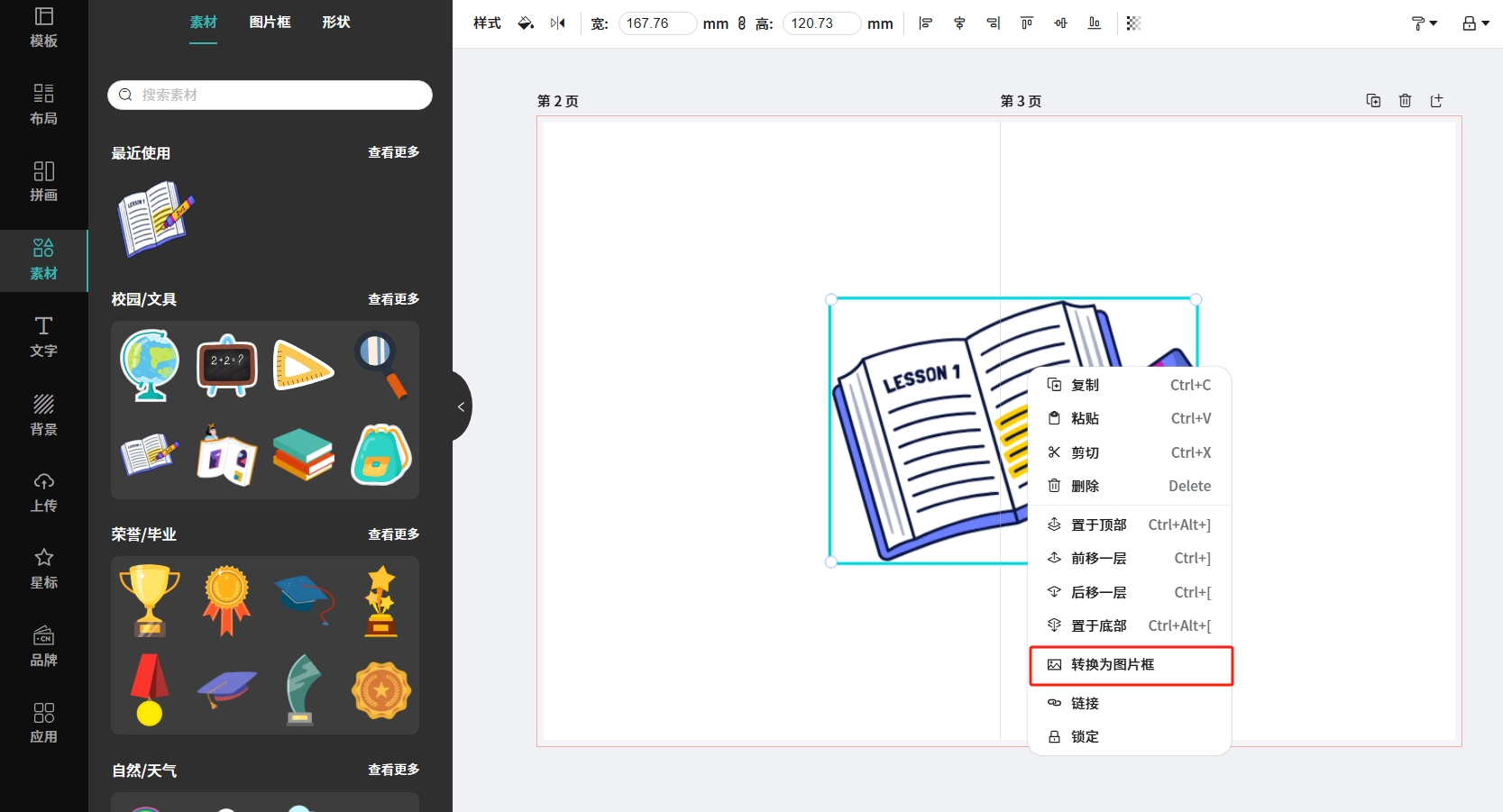Screen dimensions: 1503x812
Task: Click the 搜索素材 search field
Action: [x=270, y=95]
